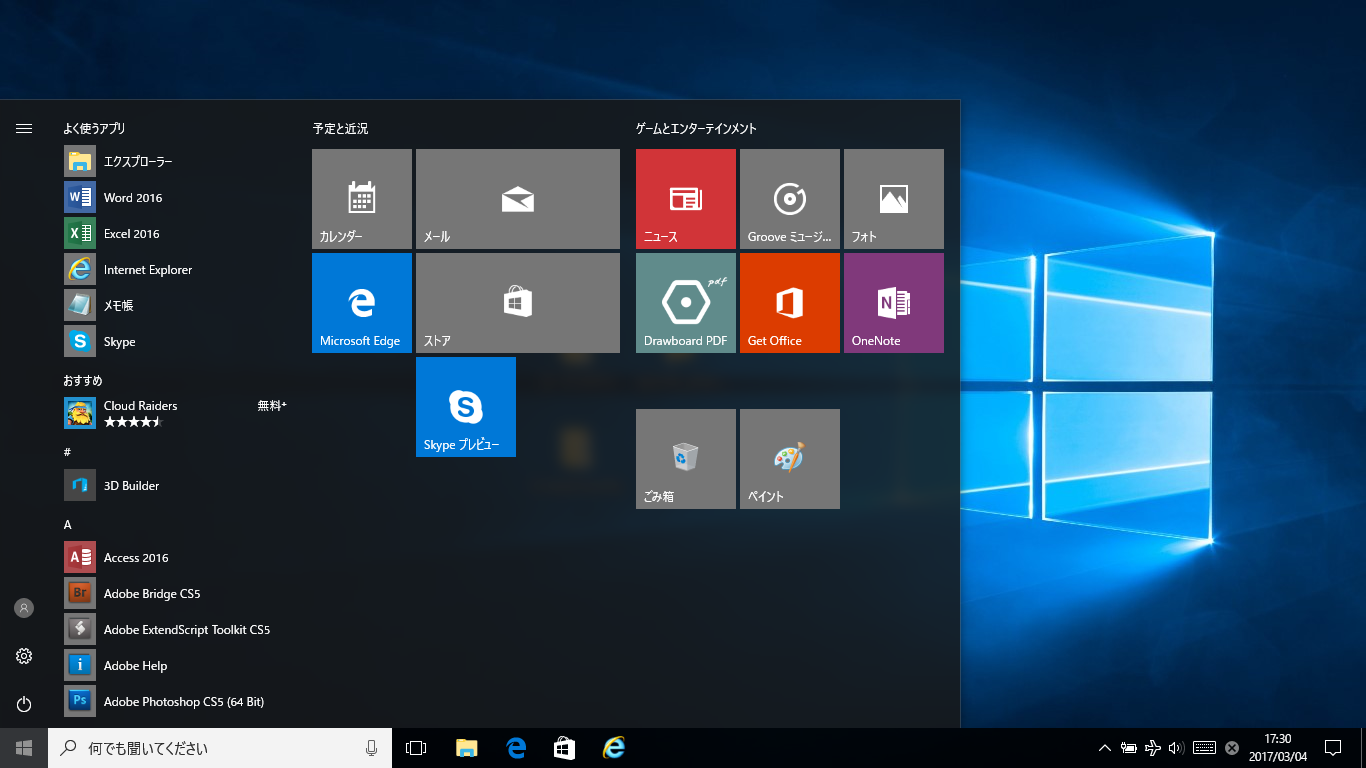Click the IME status icon in the tray
This screenshot has height=768, width=1366.
(x=1232, y=748)
